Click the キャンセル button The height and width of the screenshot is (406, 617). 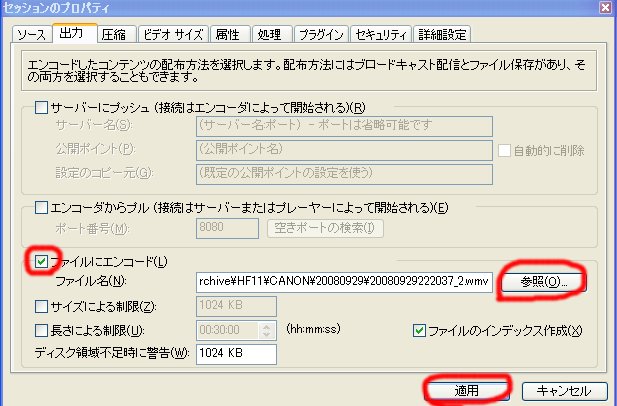pos(564,391)
